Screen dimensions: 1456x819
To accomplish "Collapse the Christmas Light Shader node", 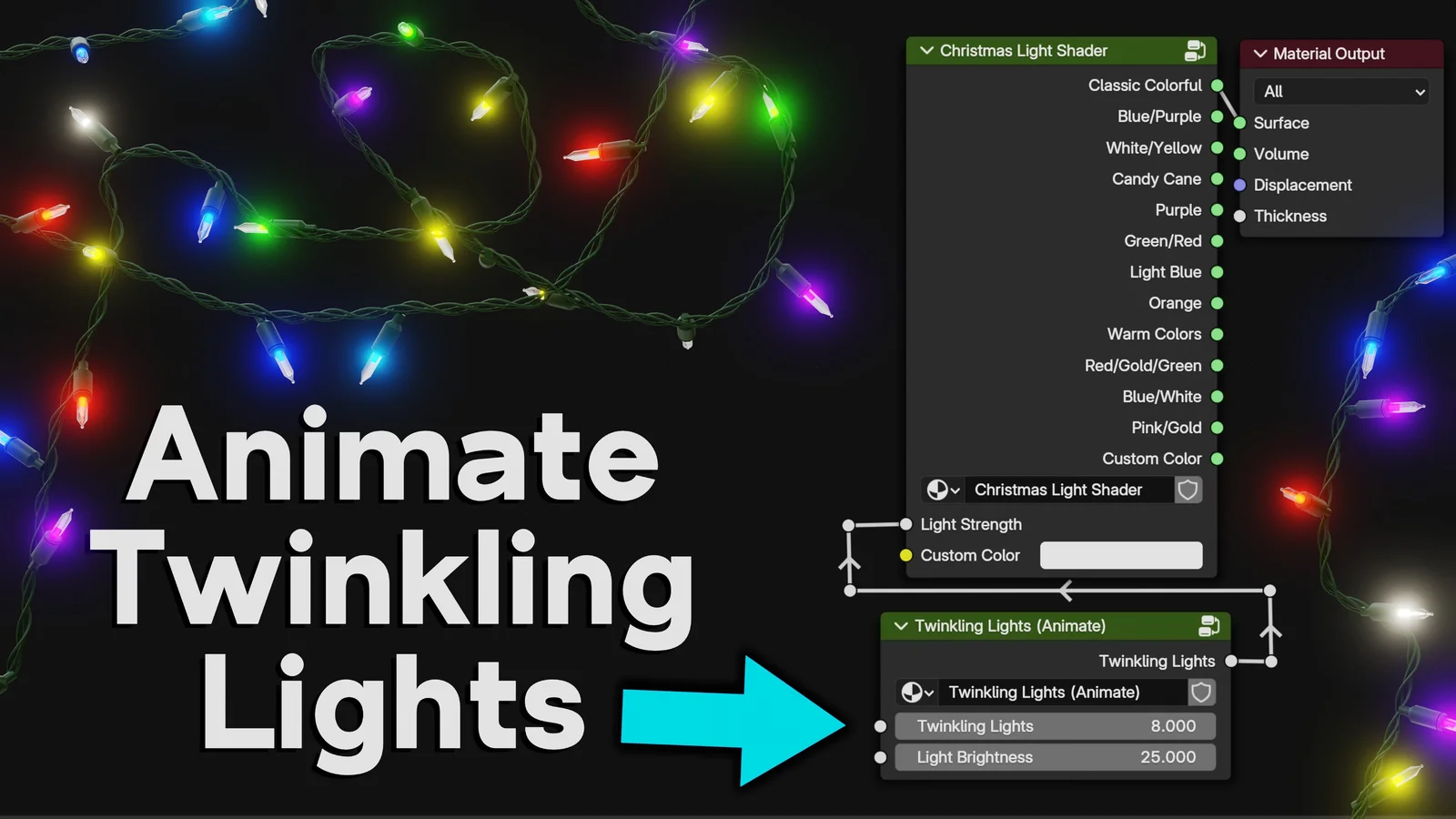I will click(925, 51).
